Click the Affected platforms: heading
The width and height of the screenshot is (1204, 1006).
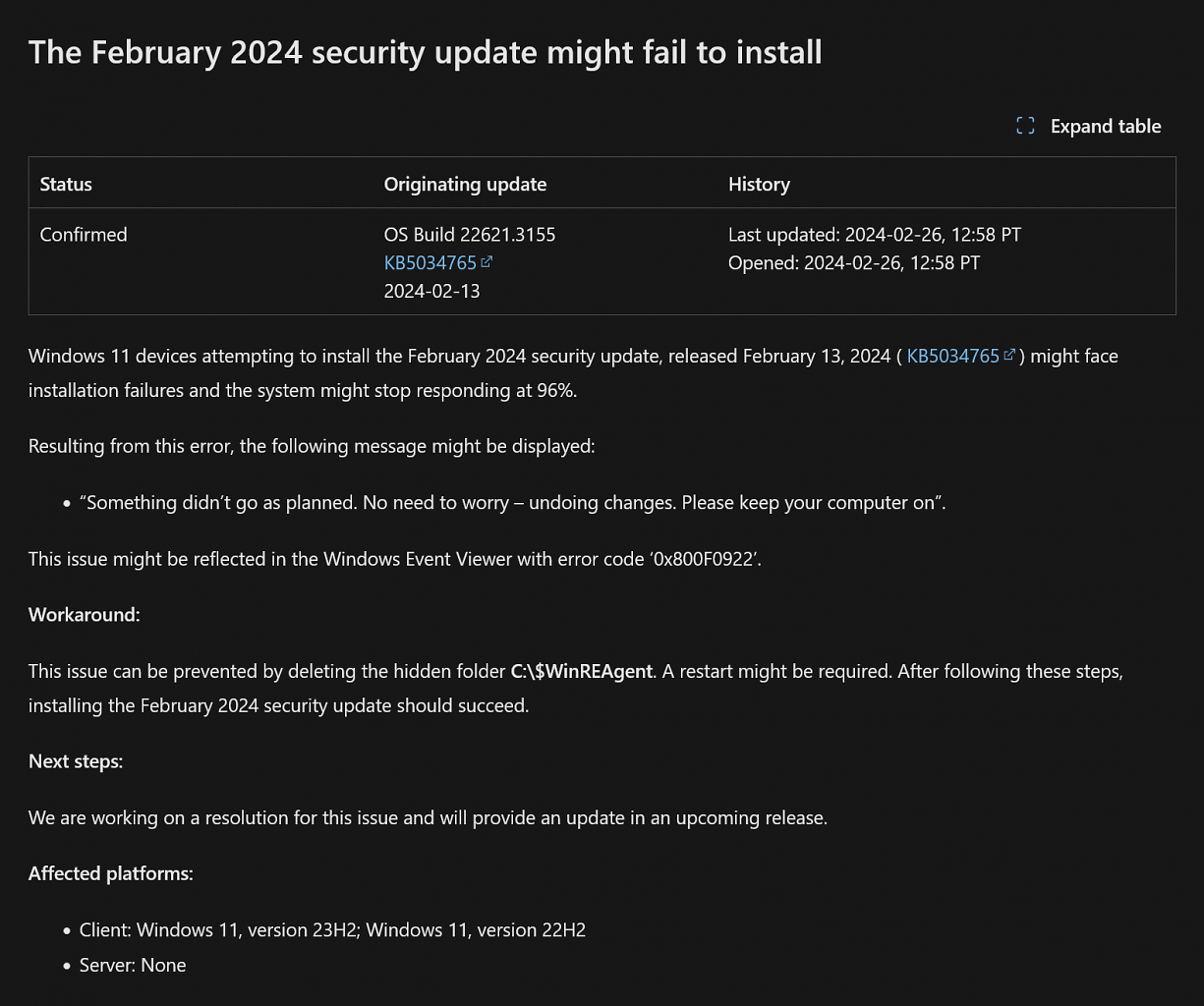coord(111,873)
